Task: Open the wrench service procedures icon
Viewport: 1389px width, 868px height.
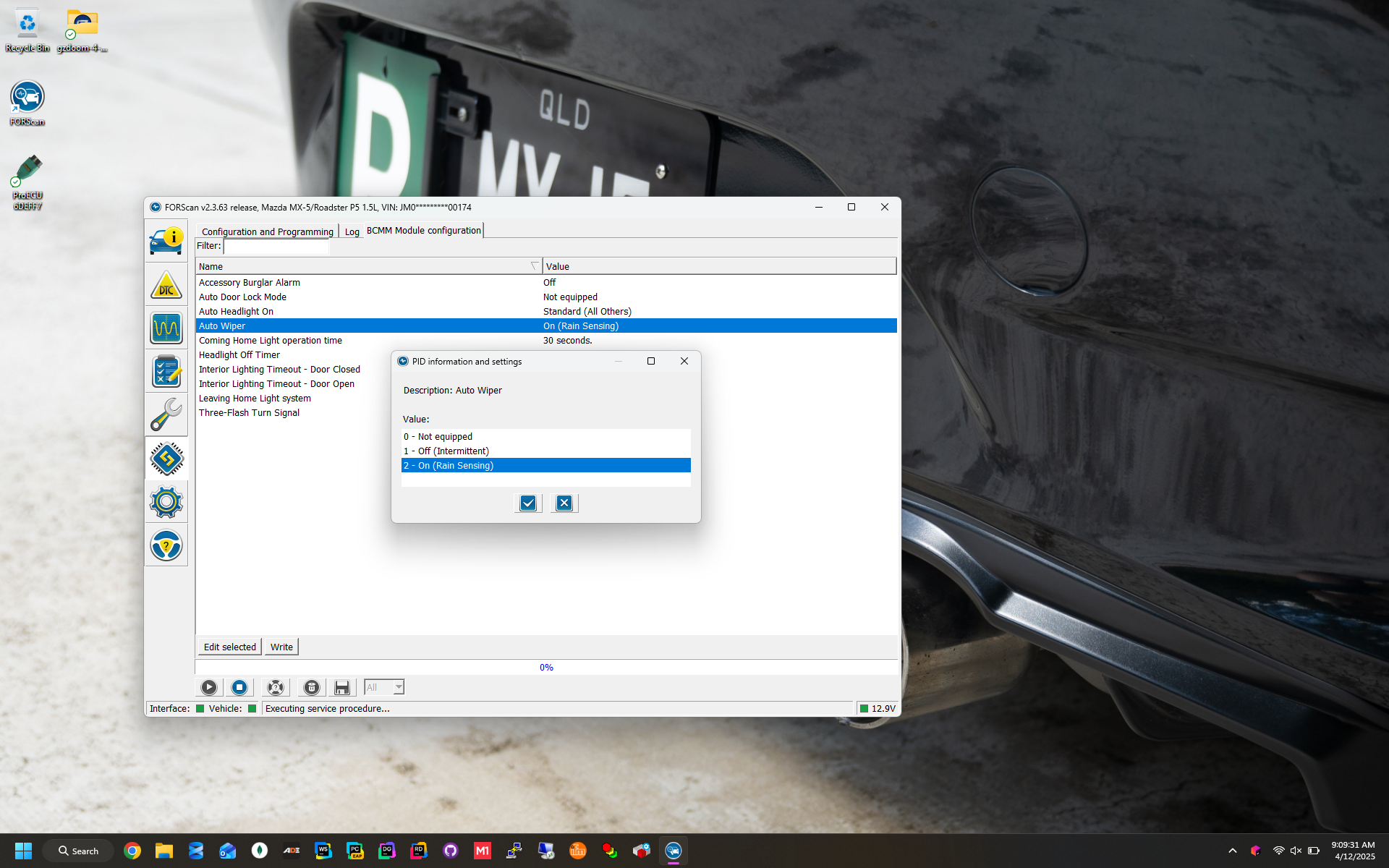Action: click(x=166, y=415)
